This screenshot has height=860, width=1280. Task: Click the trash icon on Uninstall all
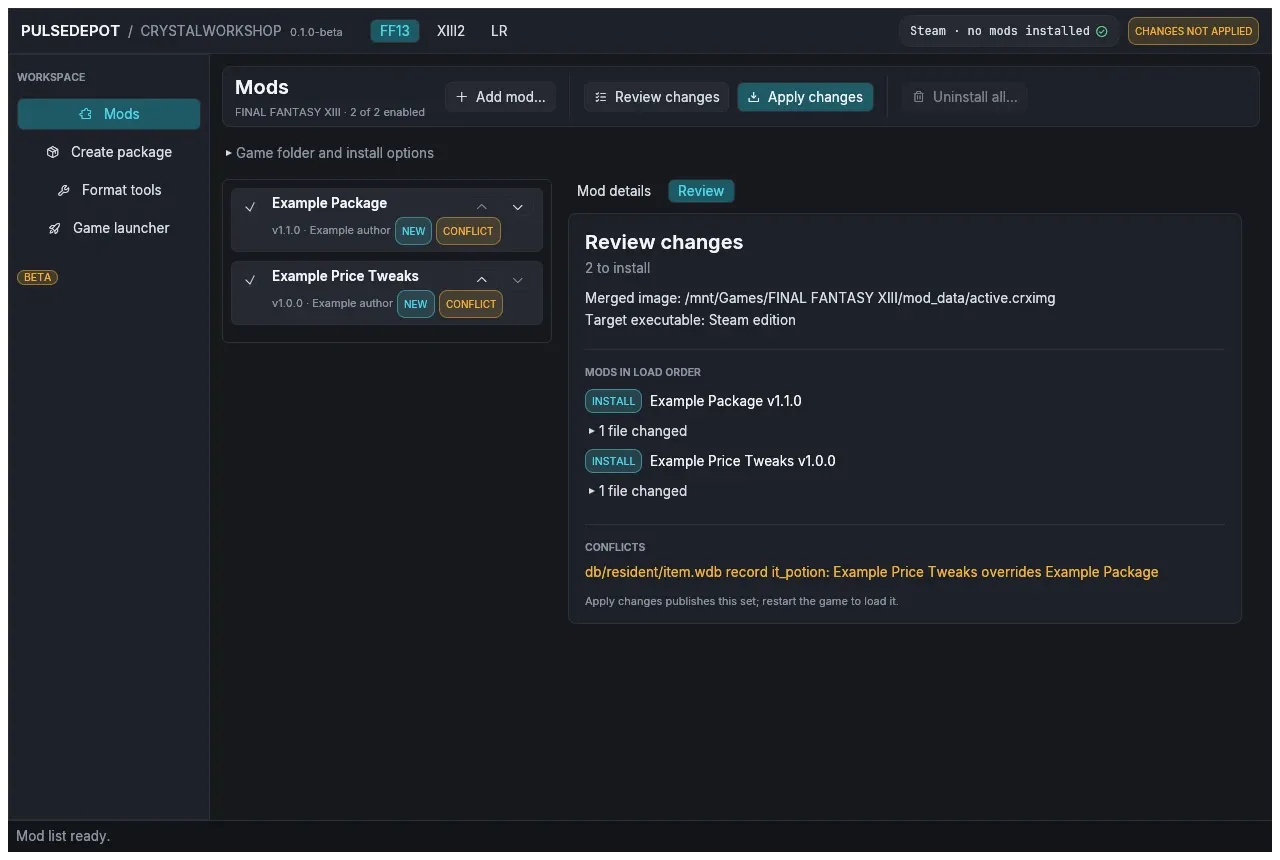coord(919,97)
